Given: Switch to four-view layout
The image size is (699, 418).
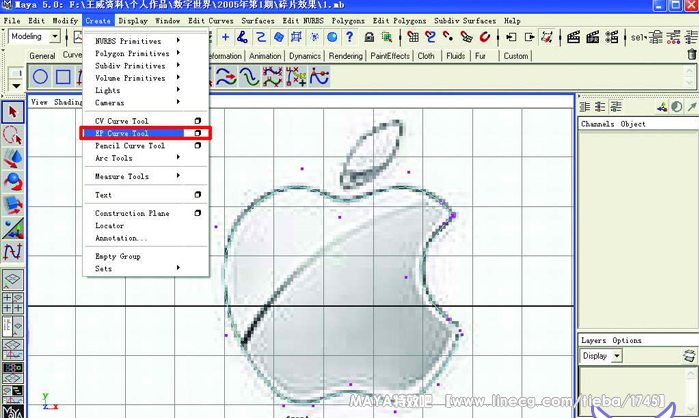Looking at the screenshot, I should click(x=12, y=302).
